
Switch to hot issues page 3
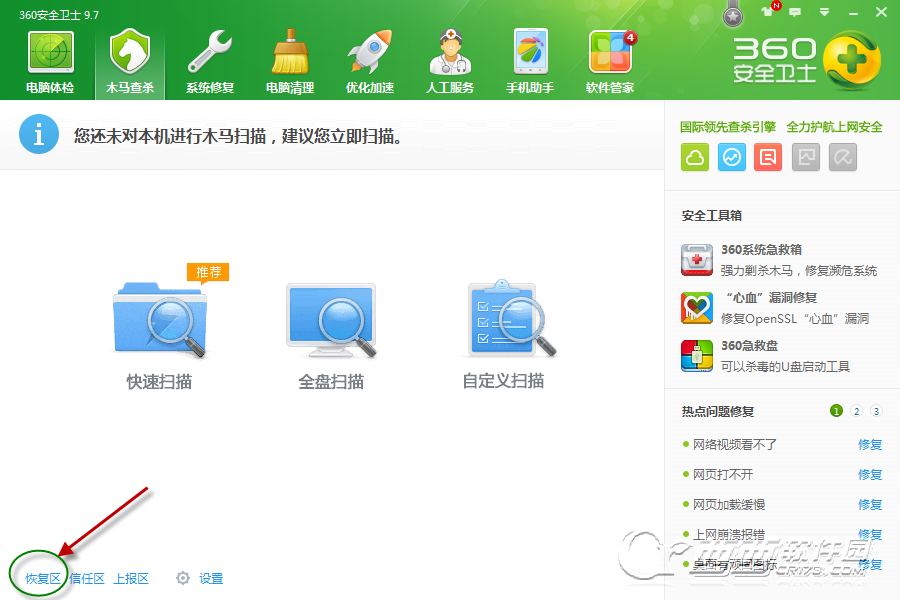coord(876,411)
